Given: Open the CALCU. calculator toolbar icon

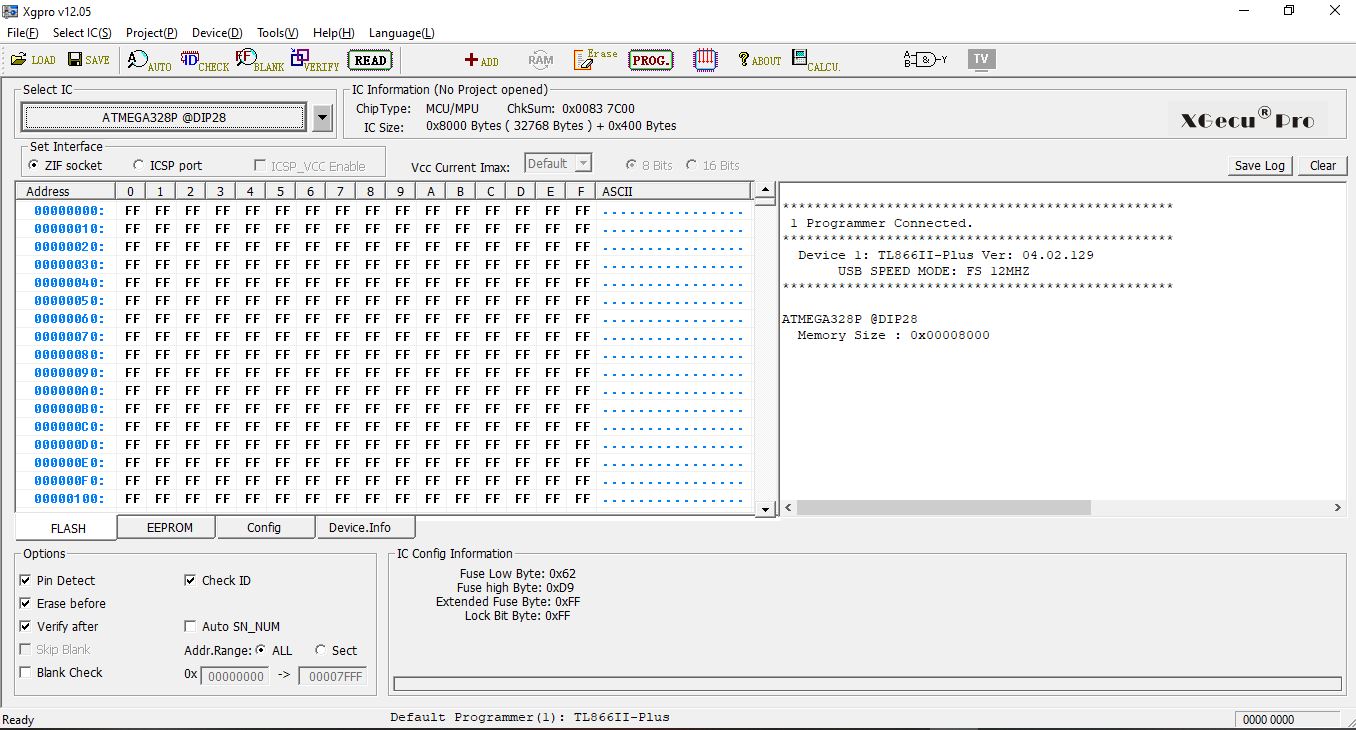Looking at the screenshot, I should click(816, 60).
